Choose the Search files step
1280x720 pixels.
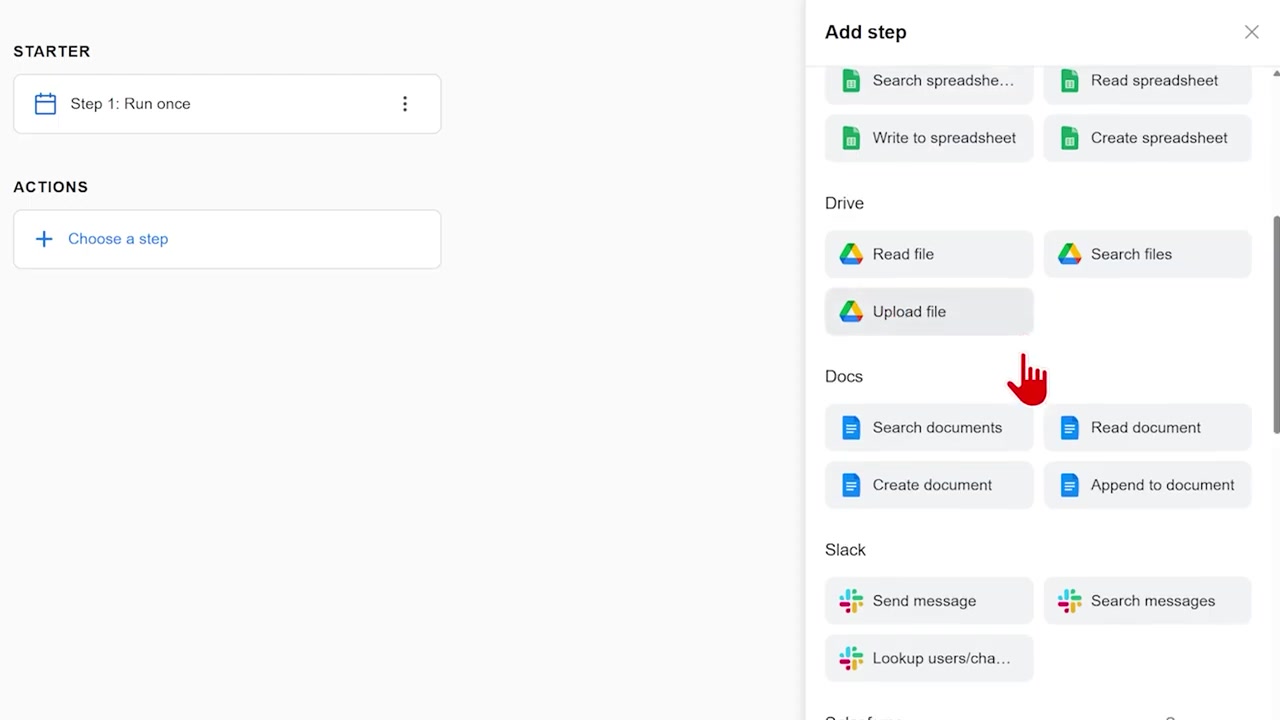(x=1147, y=254)
